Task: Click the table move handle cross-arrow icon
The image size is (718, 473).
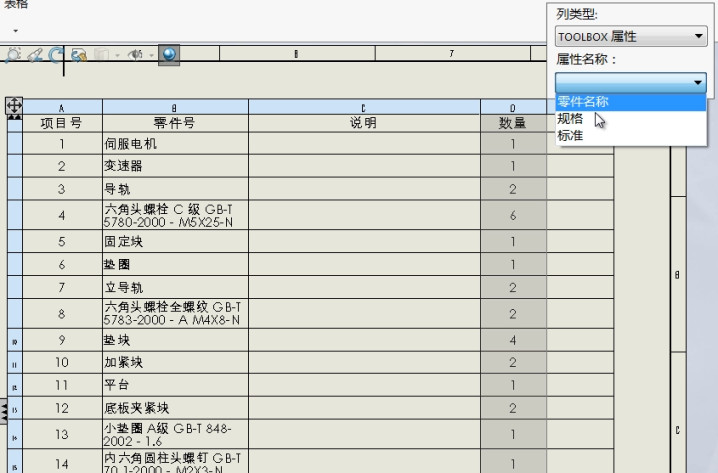Action: click(x=14, y=106)
